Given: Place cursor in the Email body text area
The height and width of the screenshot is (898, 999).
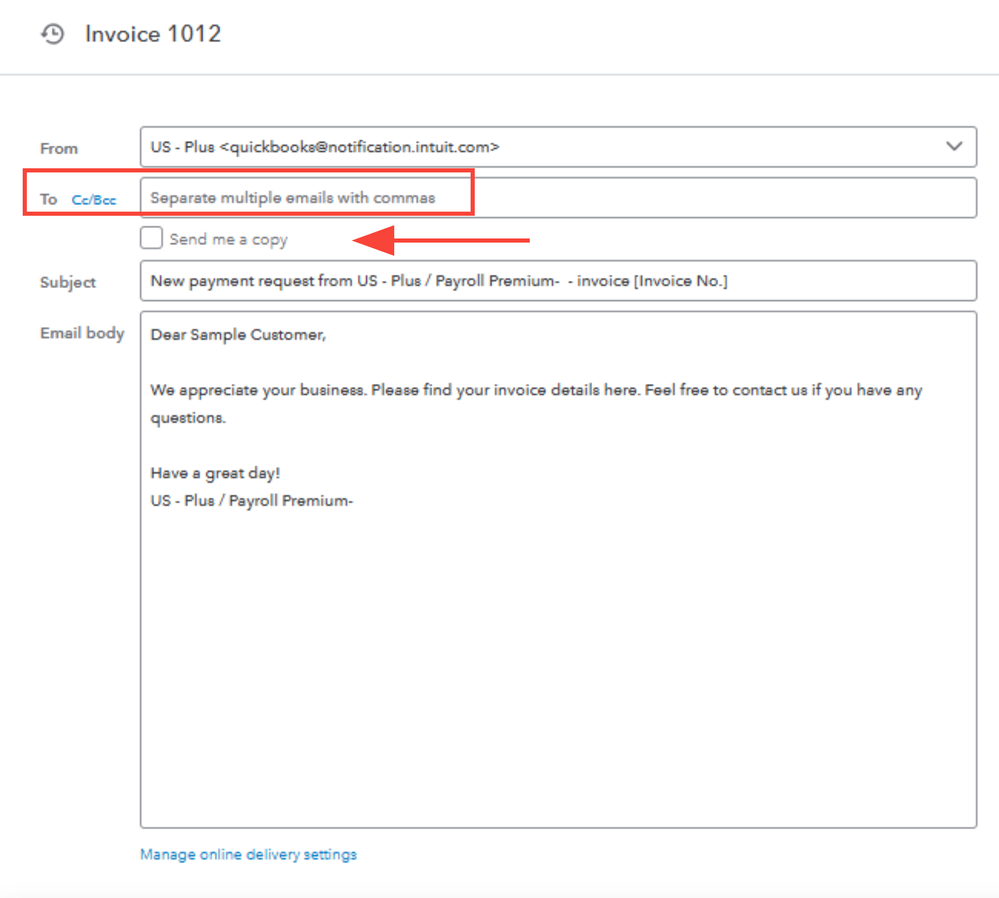Looking at the screenshot, I should point(558,570).
